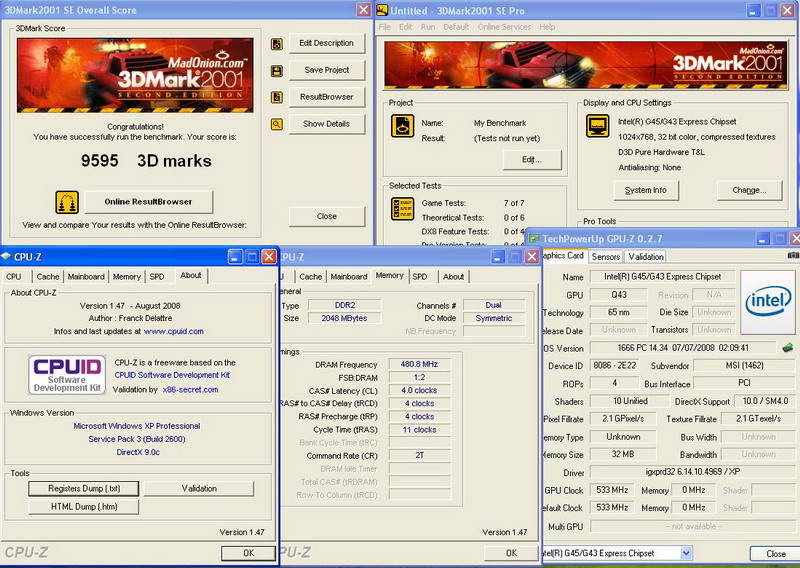
Task: Click the Validation button in CPU-Z Tools
Action: click(199, 489)
